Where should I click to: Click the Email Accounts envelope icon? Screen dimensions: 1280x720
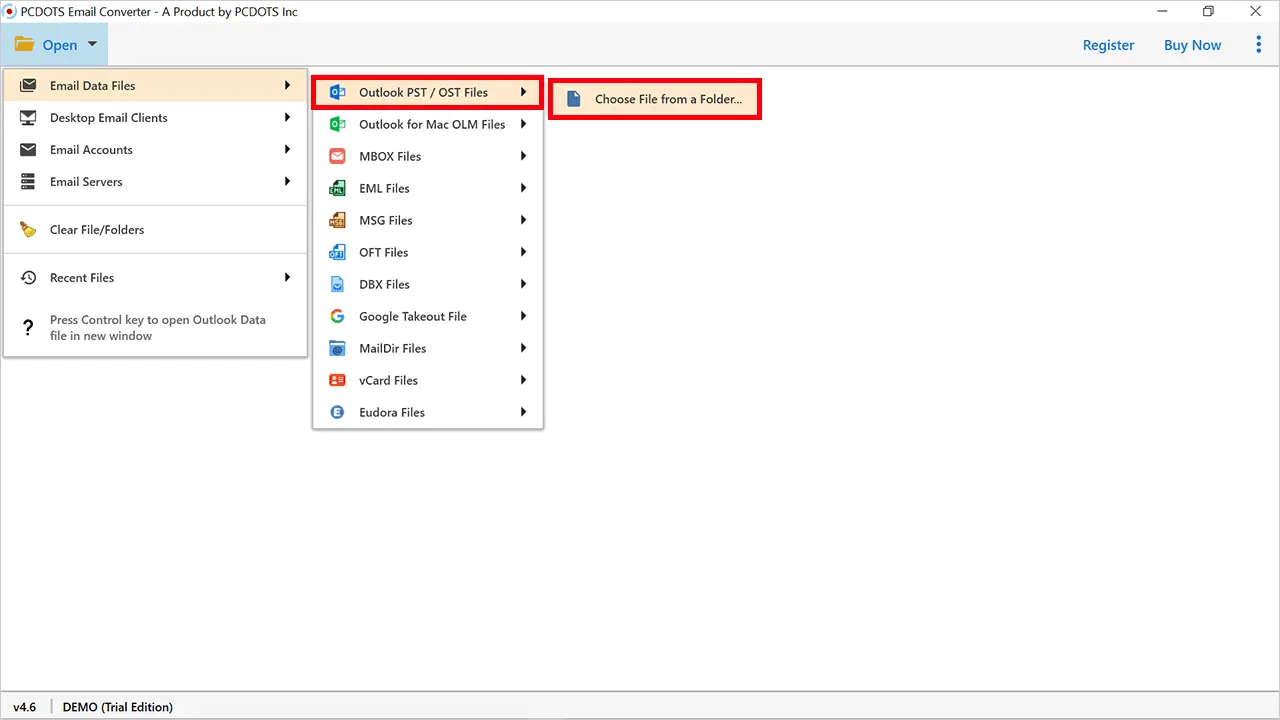[29, 150]
